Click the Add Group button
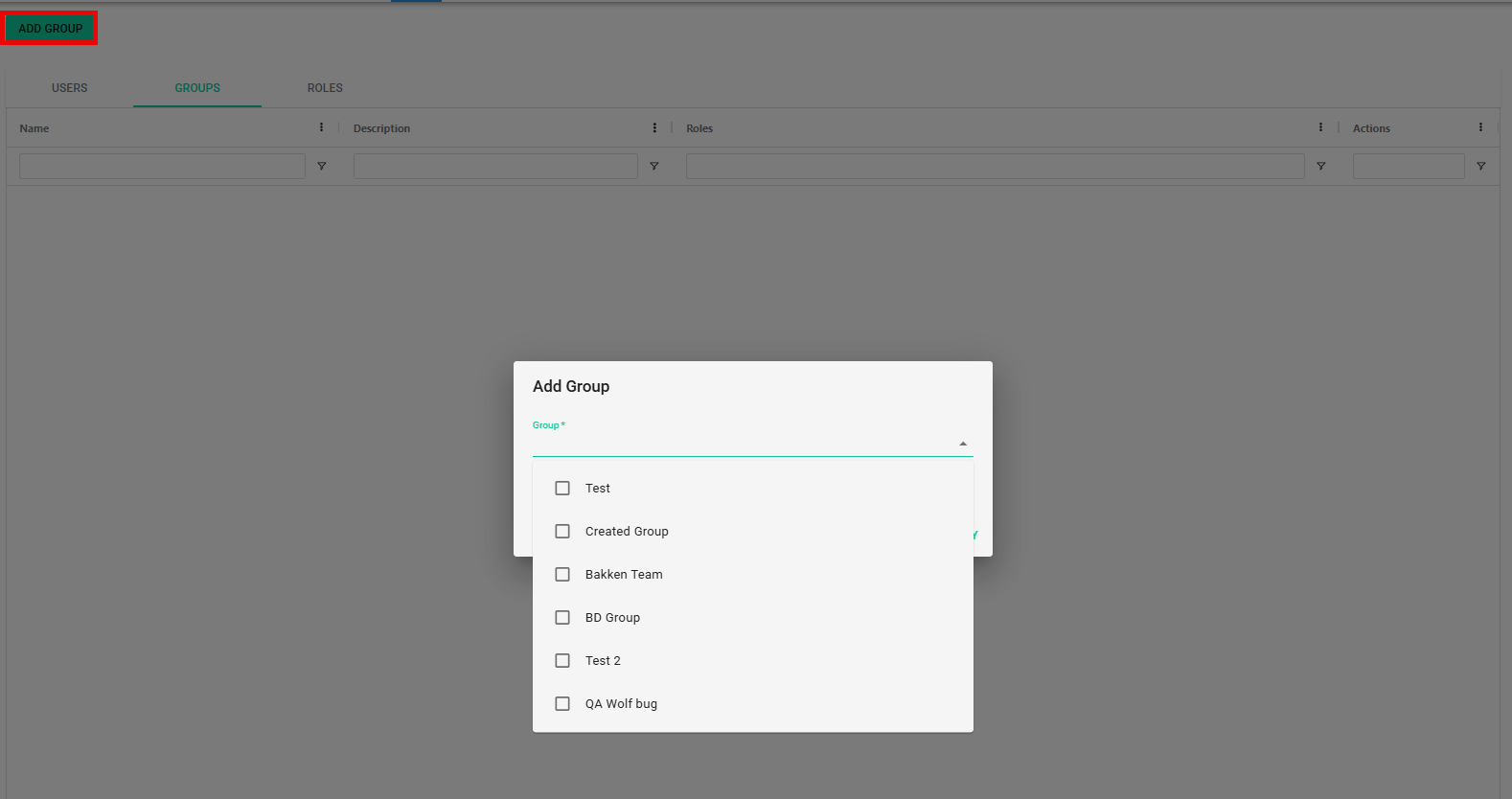Image resolution: width=1512 pixels, height=799 pixels. coord(50,29)
